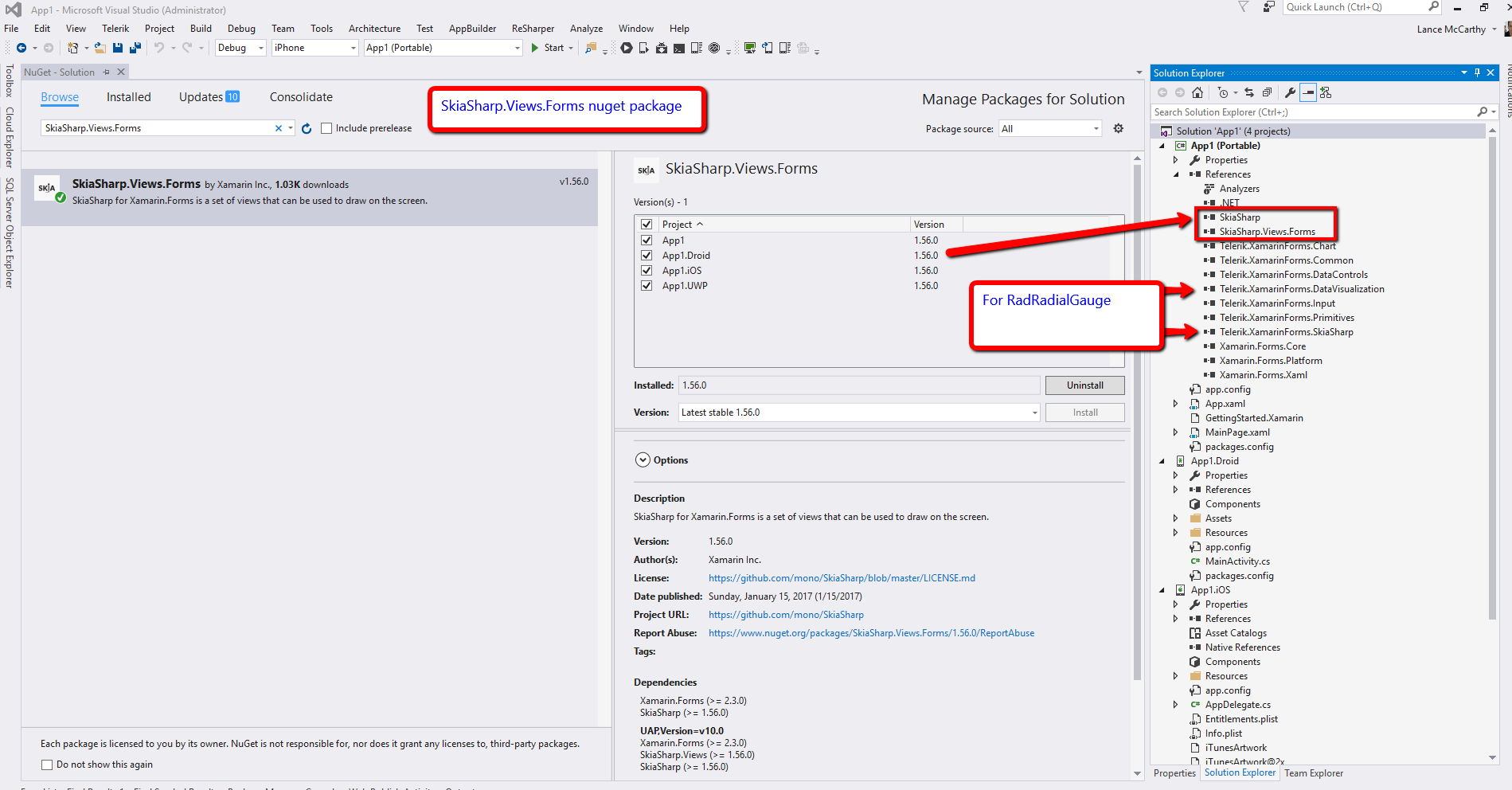The image size is (1512, 790).
Task: Clear the SkiaSharp.Views.Forms search text
Action: [279, 128]
